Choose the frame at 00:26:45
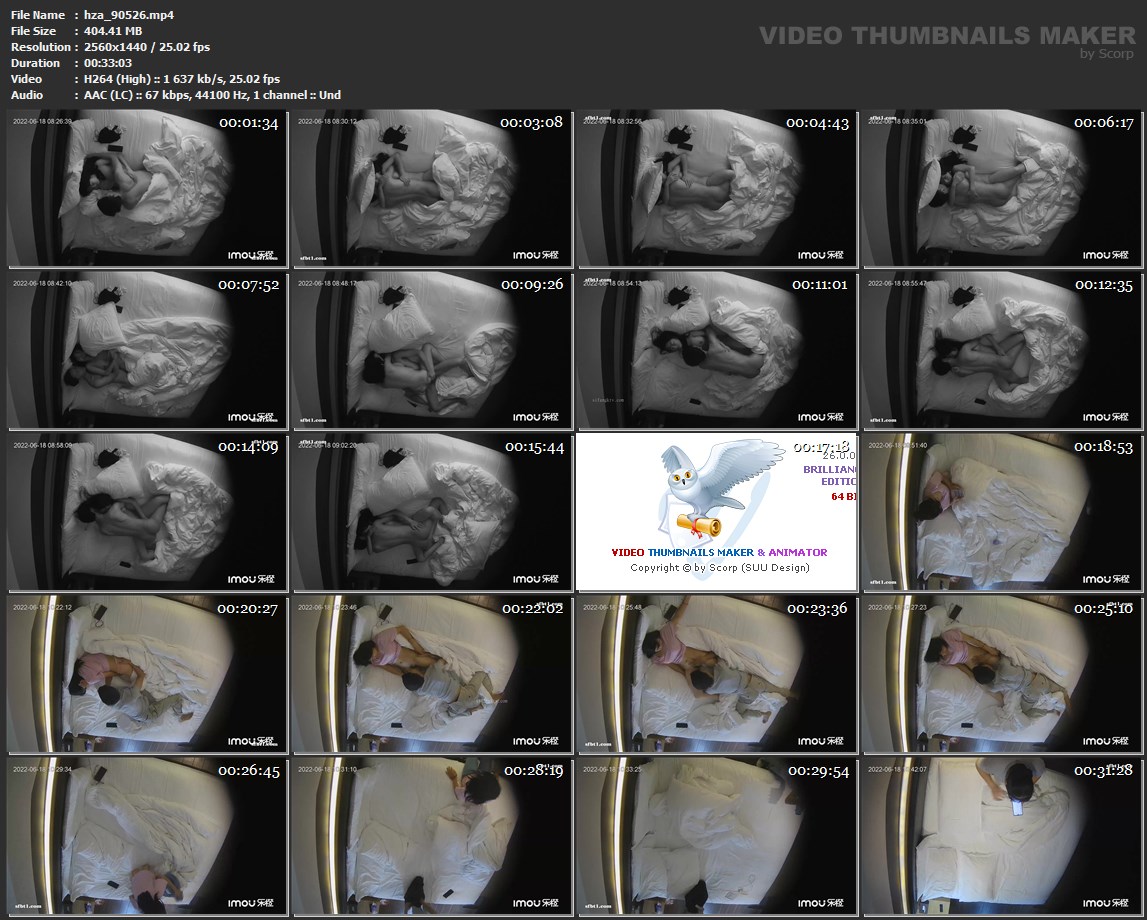The width and height of the screenshot is (1147, 920). (x=147, y=837)
